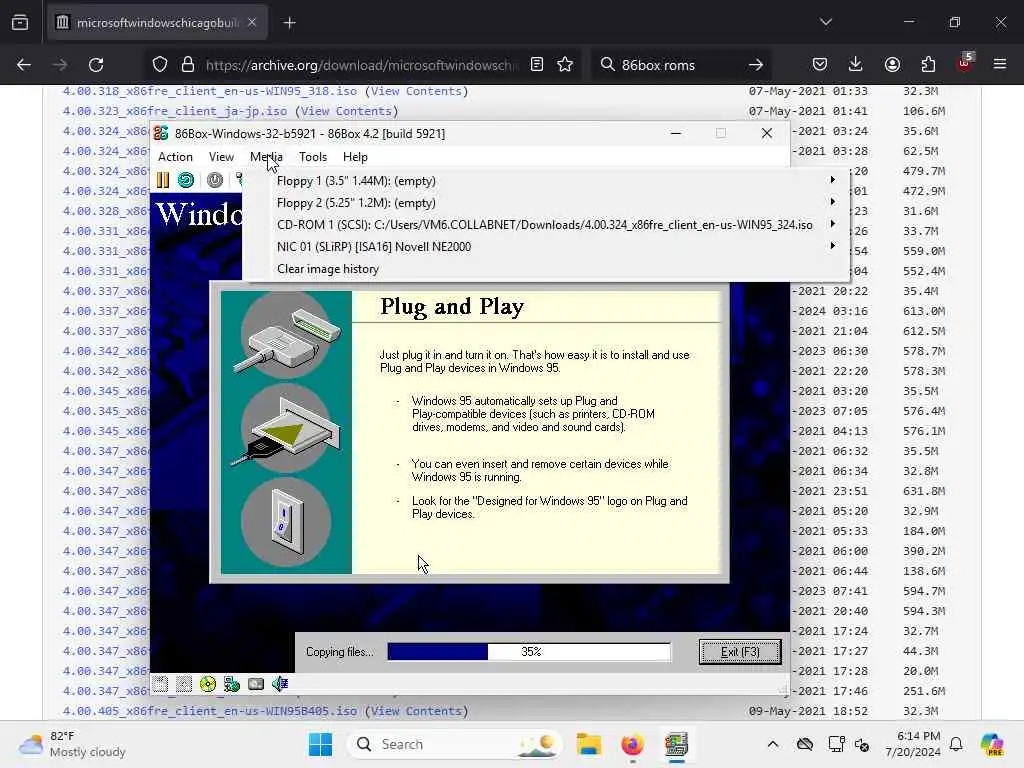Select CD-ROM 1 (SCSI) menu entry
1024x768 pixels.
[546, 225]
